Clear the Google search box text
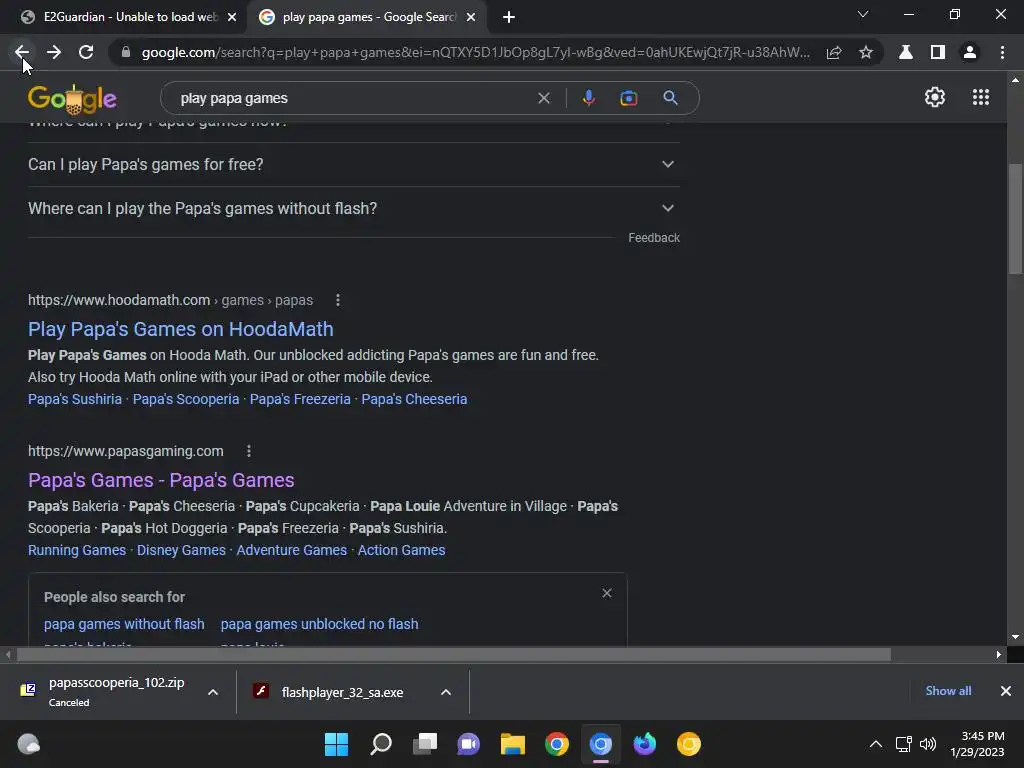Viewport: 1024px width, 768px height. tap(543, 98)
